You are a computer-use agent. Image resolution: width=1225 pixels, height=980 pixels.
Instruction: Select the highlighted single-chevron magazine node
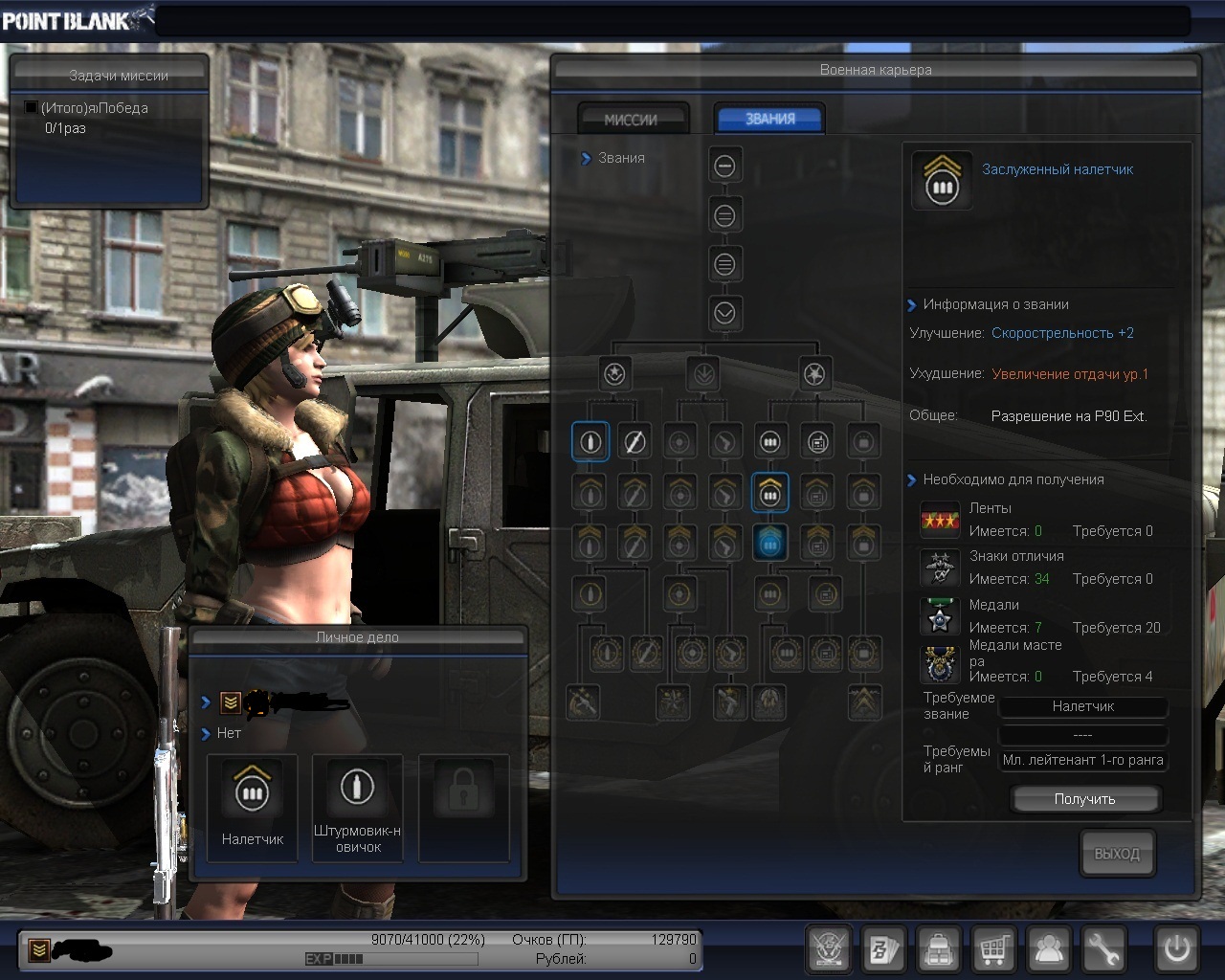(769, 492)
